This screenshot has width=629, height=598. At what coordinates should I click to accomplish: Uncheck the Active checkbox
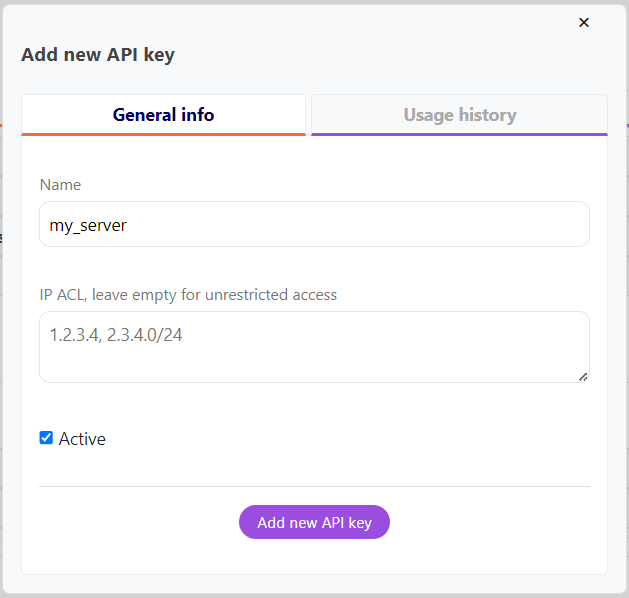point(46,438)
